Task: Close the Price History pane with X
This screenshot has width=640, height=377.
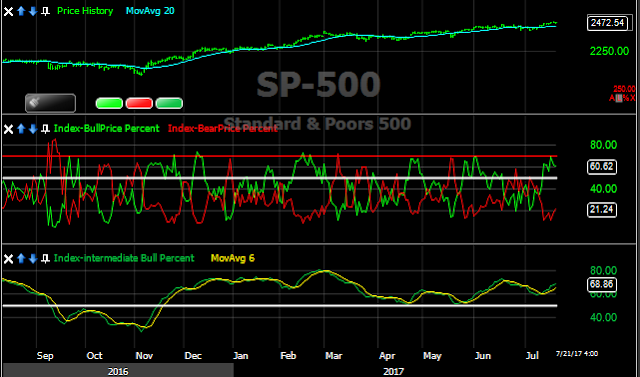Action: coord(8,11)
